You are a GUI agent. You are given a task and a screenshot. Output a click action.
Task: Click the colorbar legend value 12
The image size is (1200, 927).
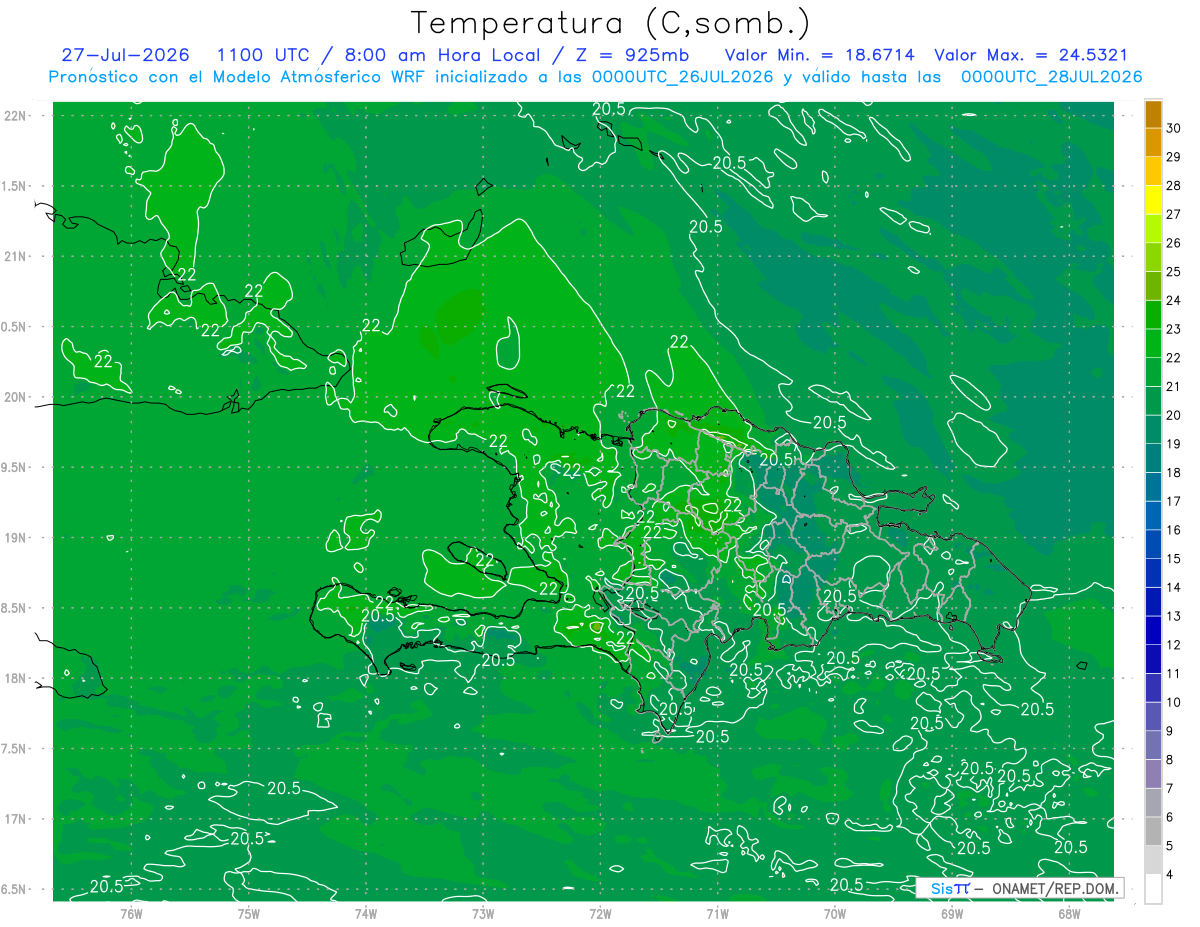1173,645
